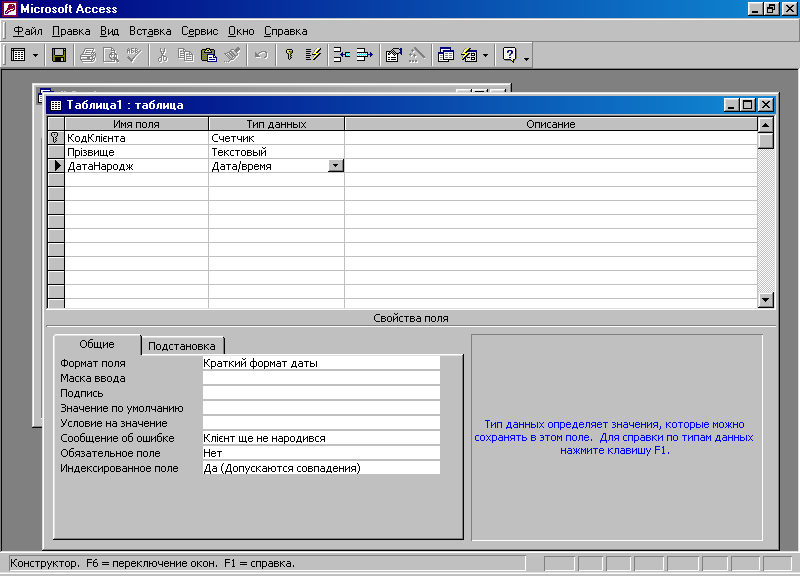Open the Окно menu
This screenshot has height=576, width=800.
pyautogui.click(x=241, y=31)
